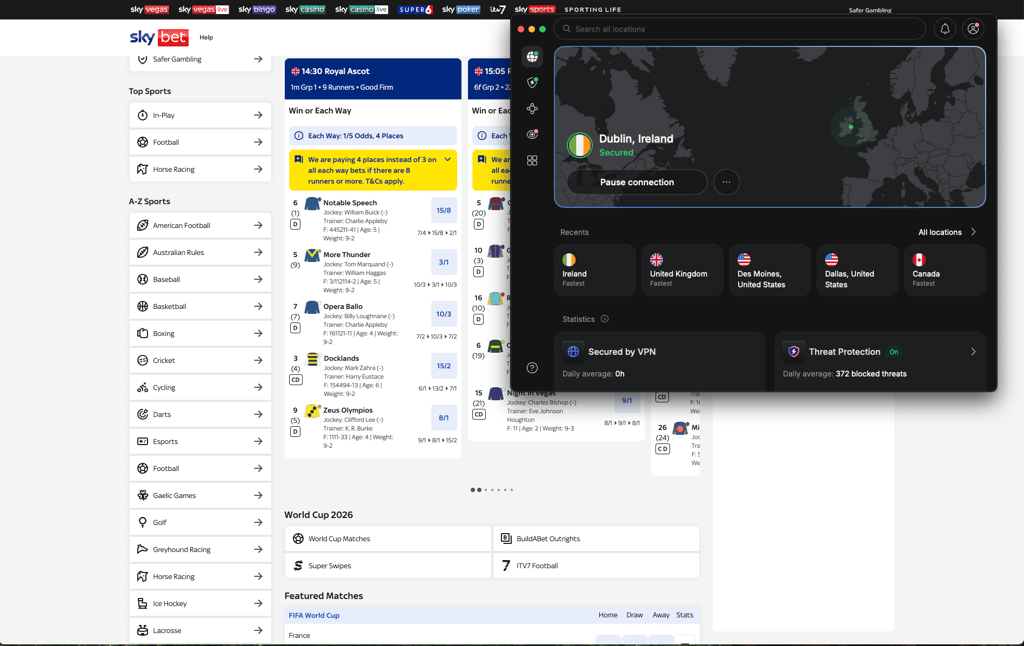This screenshot has height=646, width=1024.
Task: Select 8/1 odds for Zeus Olympios
Action: tap(443, 417)
